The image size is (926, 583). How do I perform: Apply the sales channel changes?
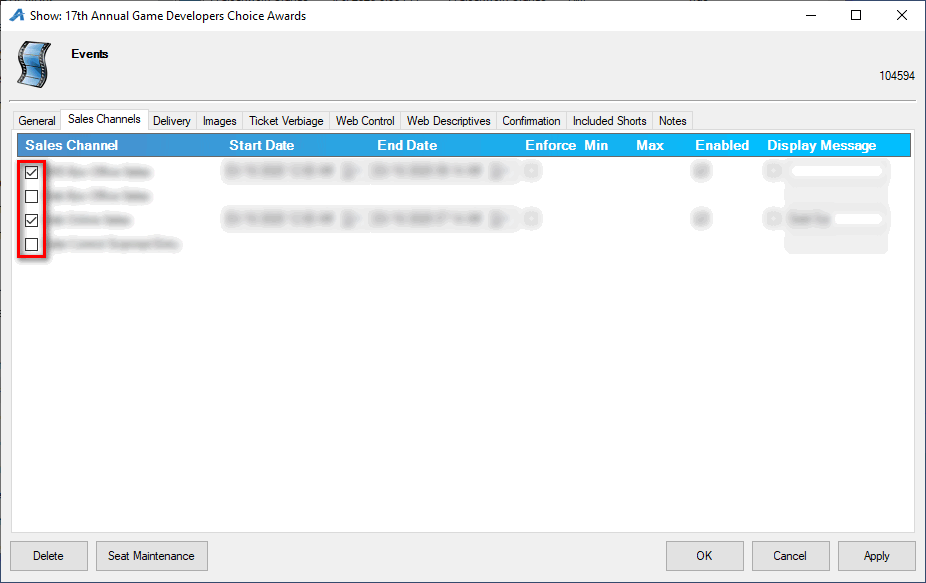click(x=876, y=556)
